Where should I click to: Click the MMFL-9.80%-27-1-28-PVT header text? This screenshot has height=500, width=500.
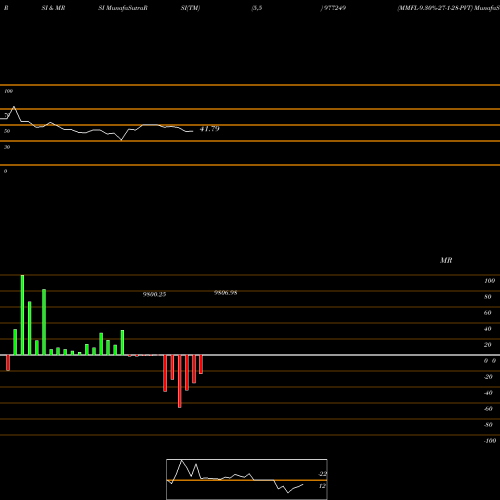(435, 8)
